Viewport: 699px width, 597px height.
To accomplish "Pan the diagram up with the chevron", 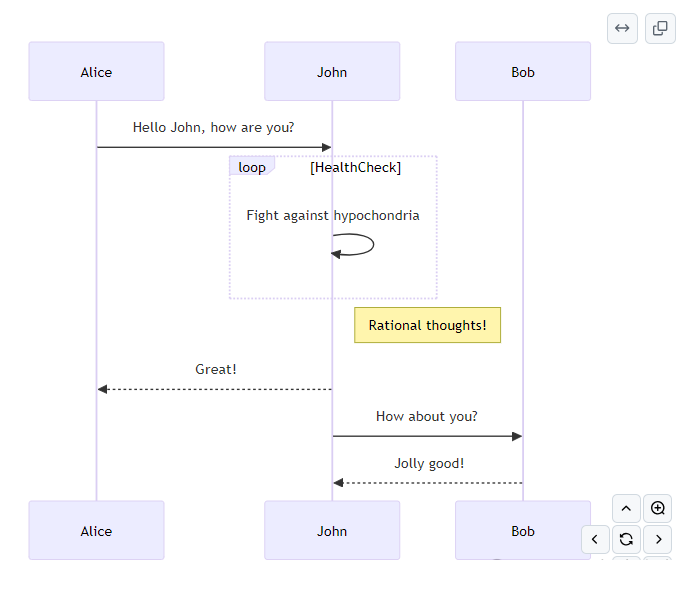I will (x=626, y=508).
